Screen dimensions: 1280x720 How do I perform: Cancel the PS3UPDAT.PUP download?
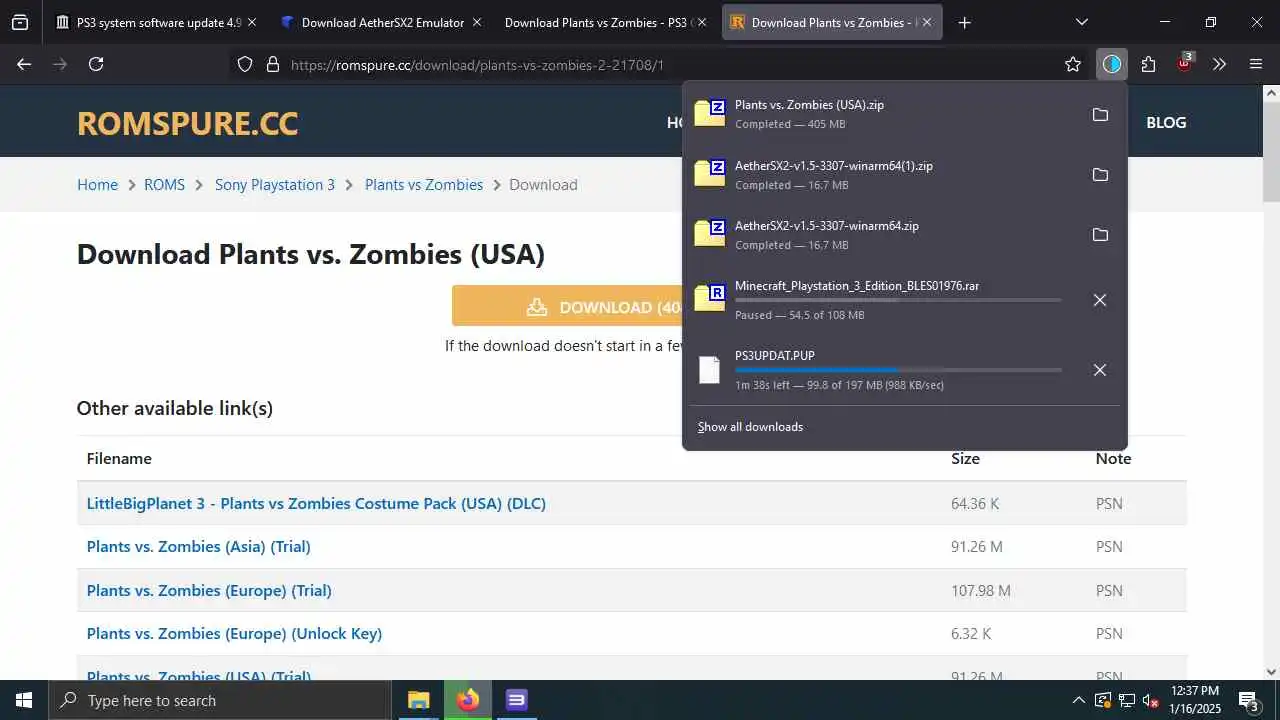pyautogui.click(x=1100, y=370)
